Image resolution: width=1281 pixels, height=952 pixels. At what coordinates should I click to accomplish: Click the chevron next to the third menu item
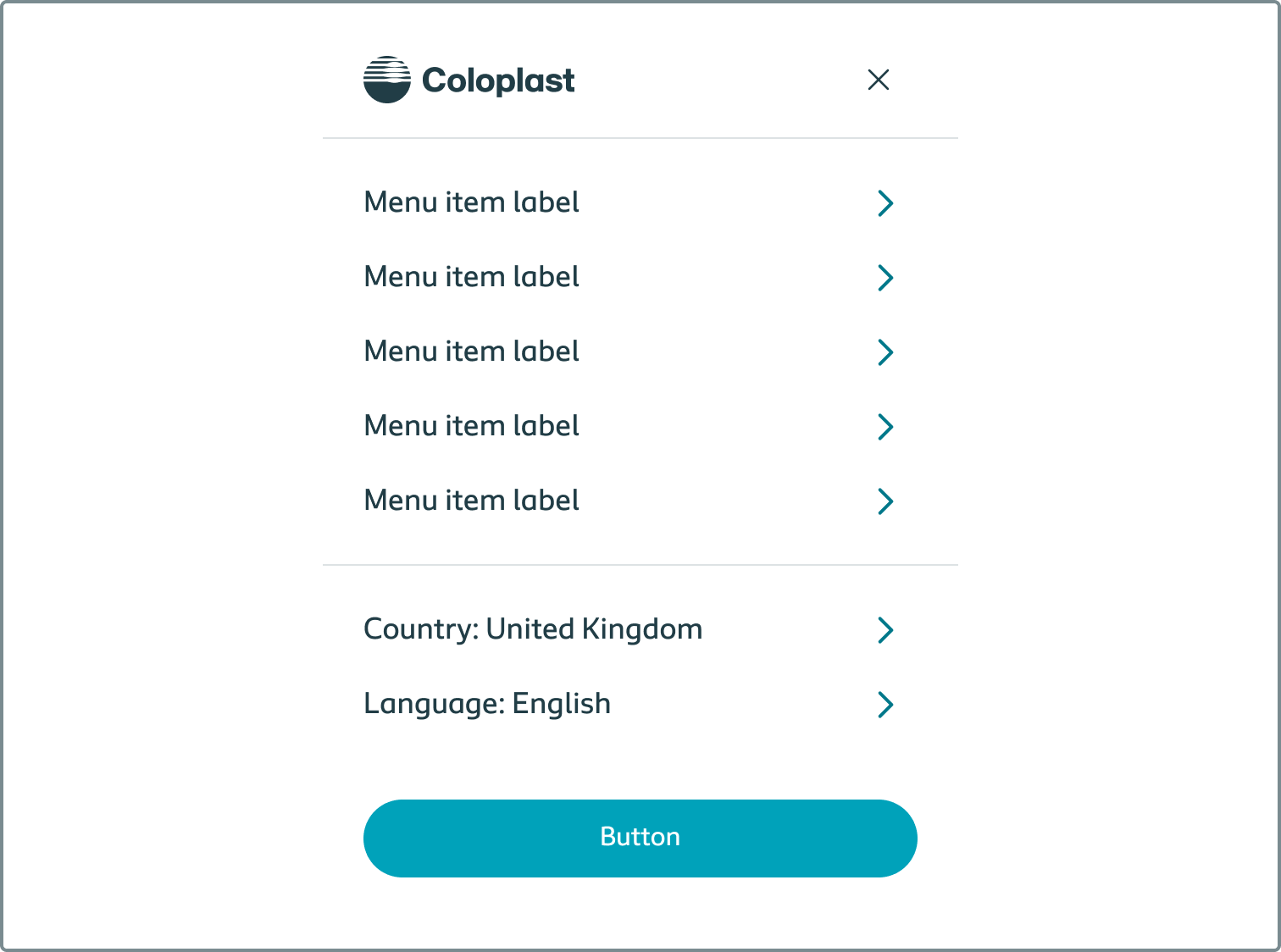tap(885, 352)
